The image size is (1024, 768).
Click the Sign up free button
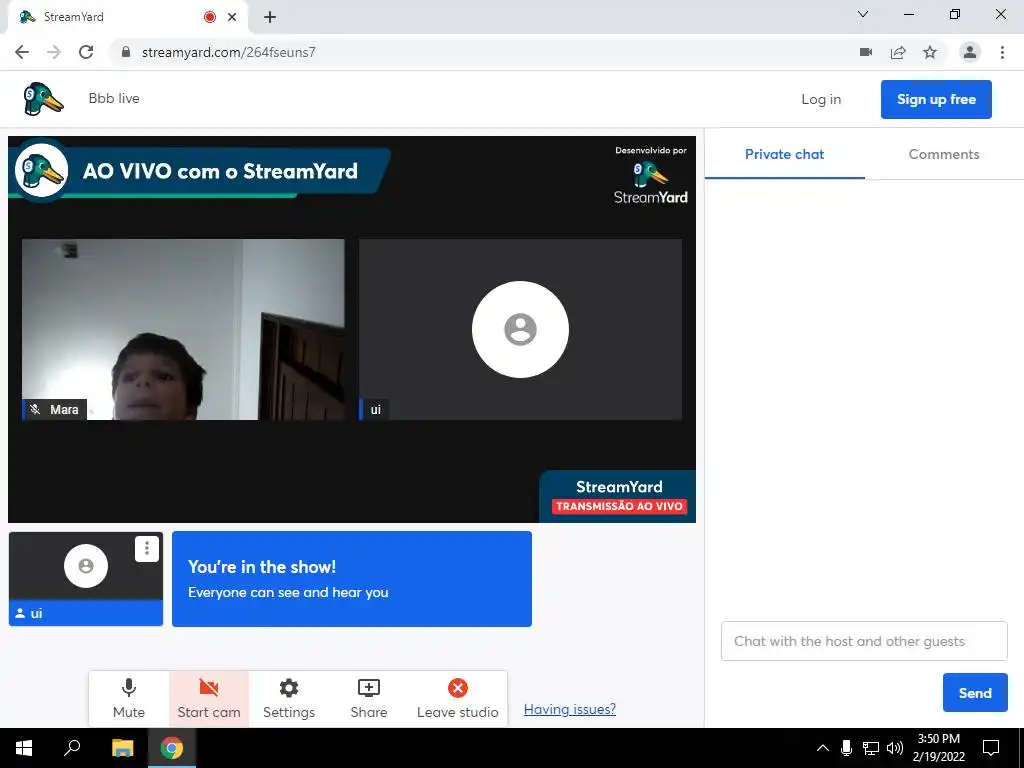tap(936, 99)
